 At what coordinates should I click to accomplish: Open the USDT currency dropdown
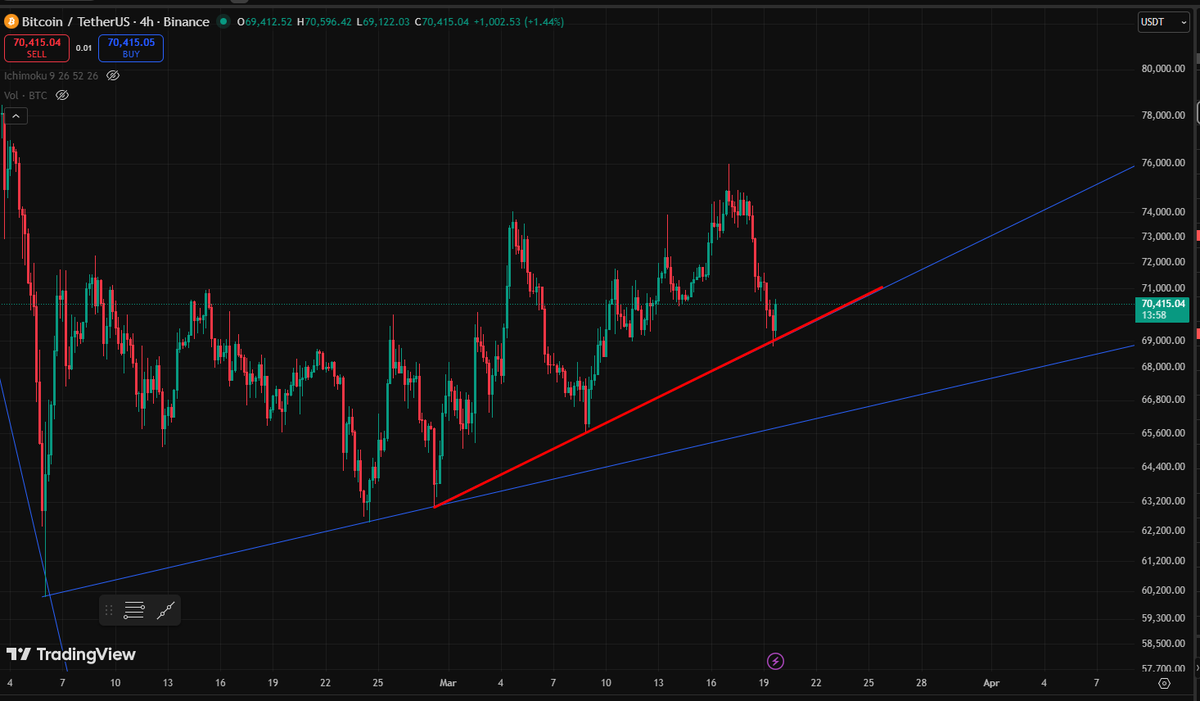click(1162, 22)
